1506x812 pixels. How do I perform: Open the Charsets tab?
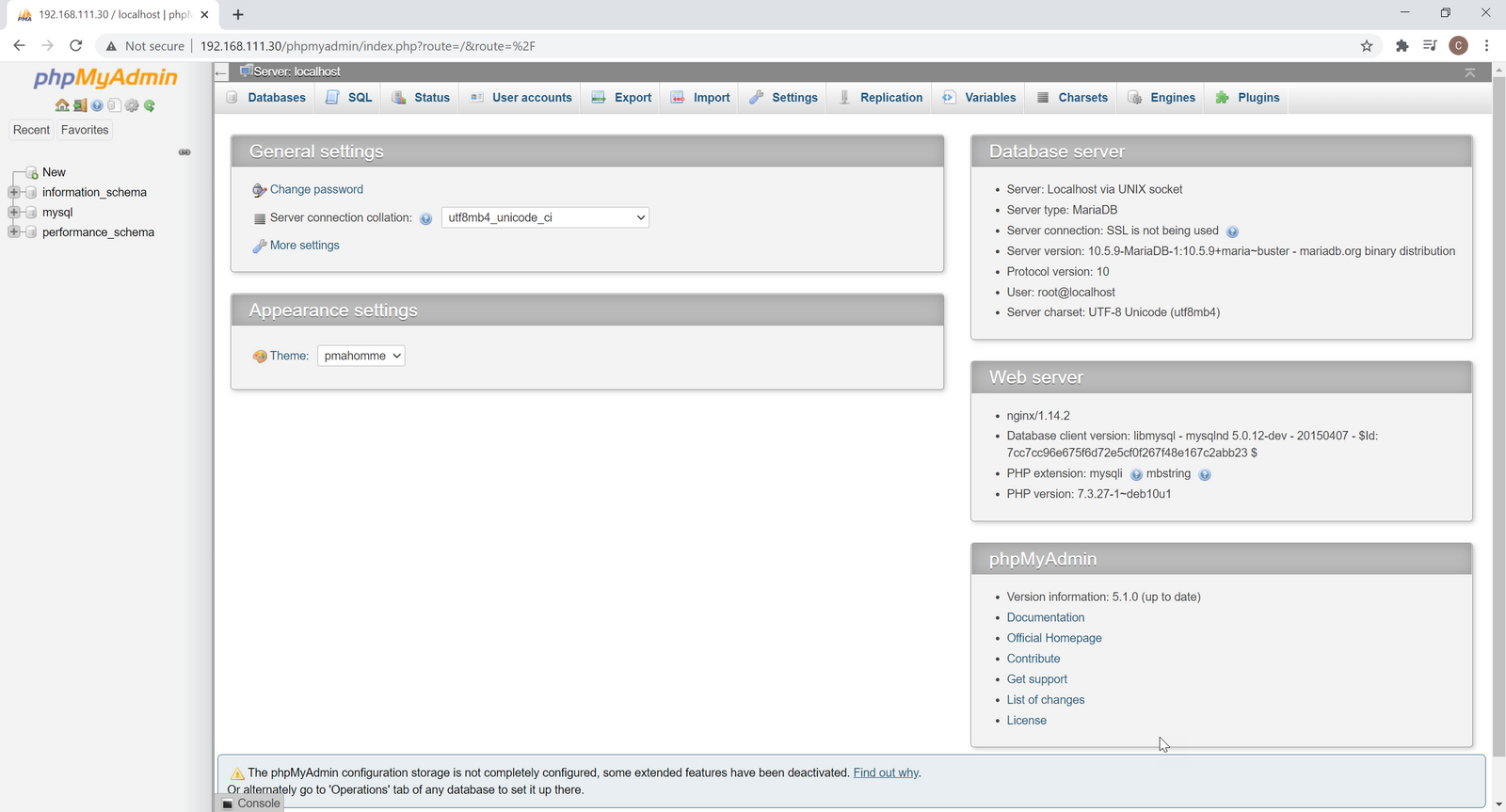pos(1072,98)
